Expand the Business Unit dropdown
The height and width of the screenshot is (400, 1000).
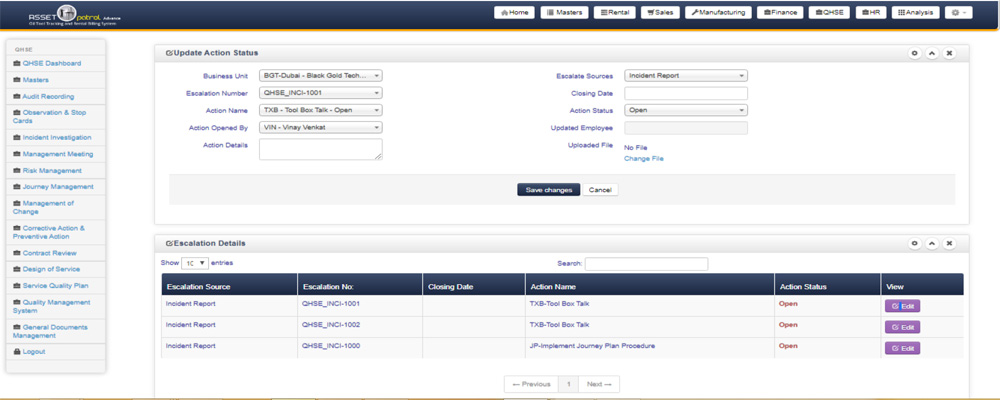(x=320, y=75)
